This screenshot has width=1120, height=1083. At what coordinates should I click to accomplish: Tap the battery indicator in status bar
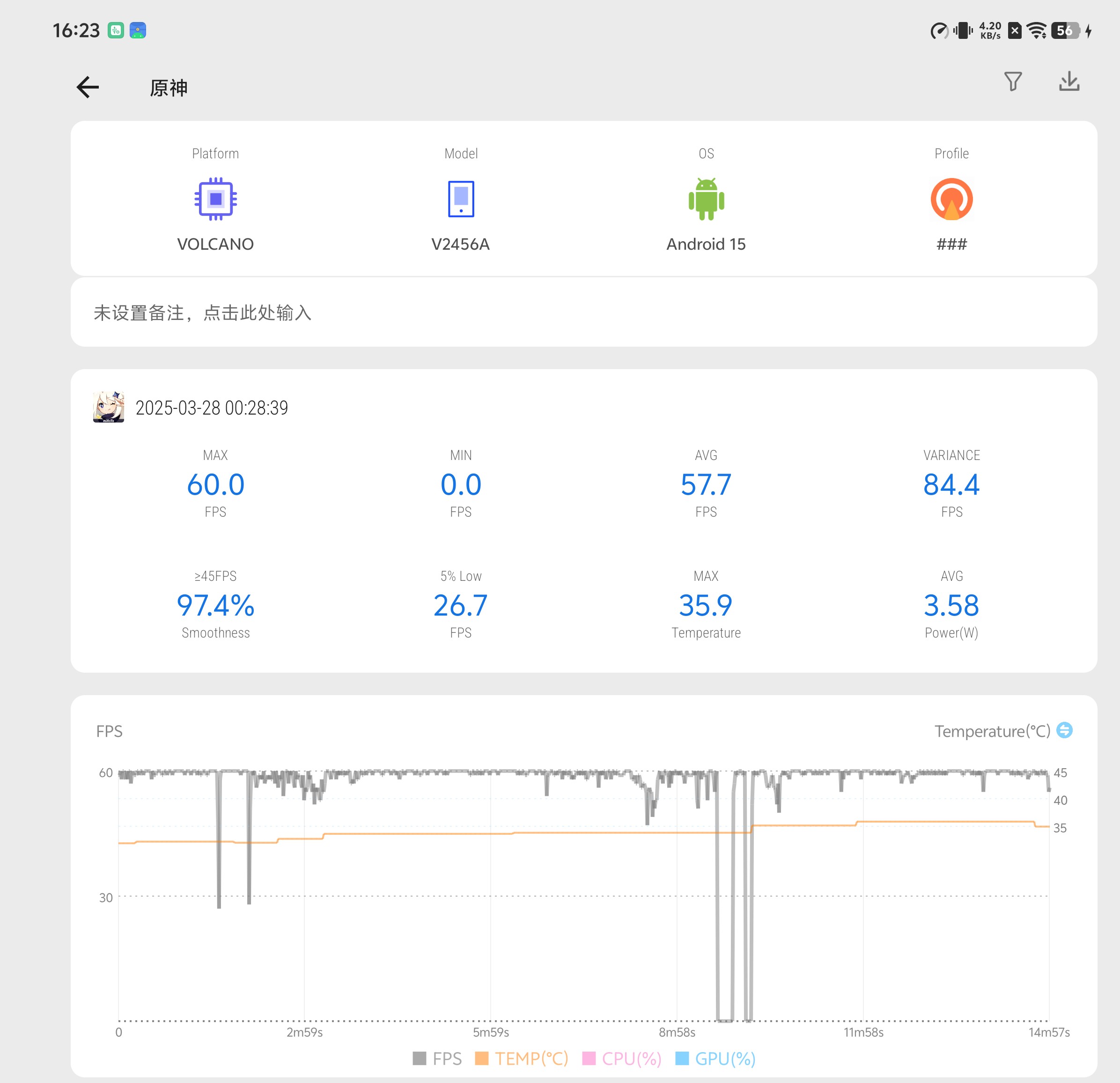tap(1065, 30)
